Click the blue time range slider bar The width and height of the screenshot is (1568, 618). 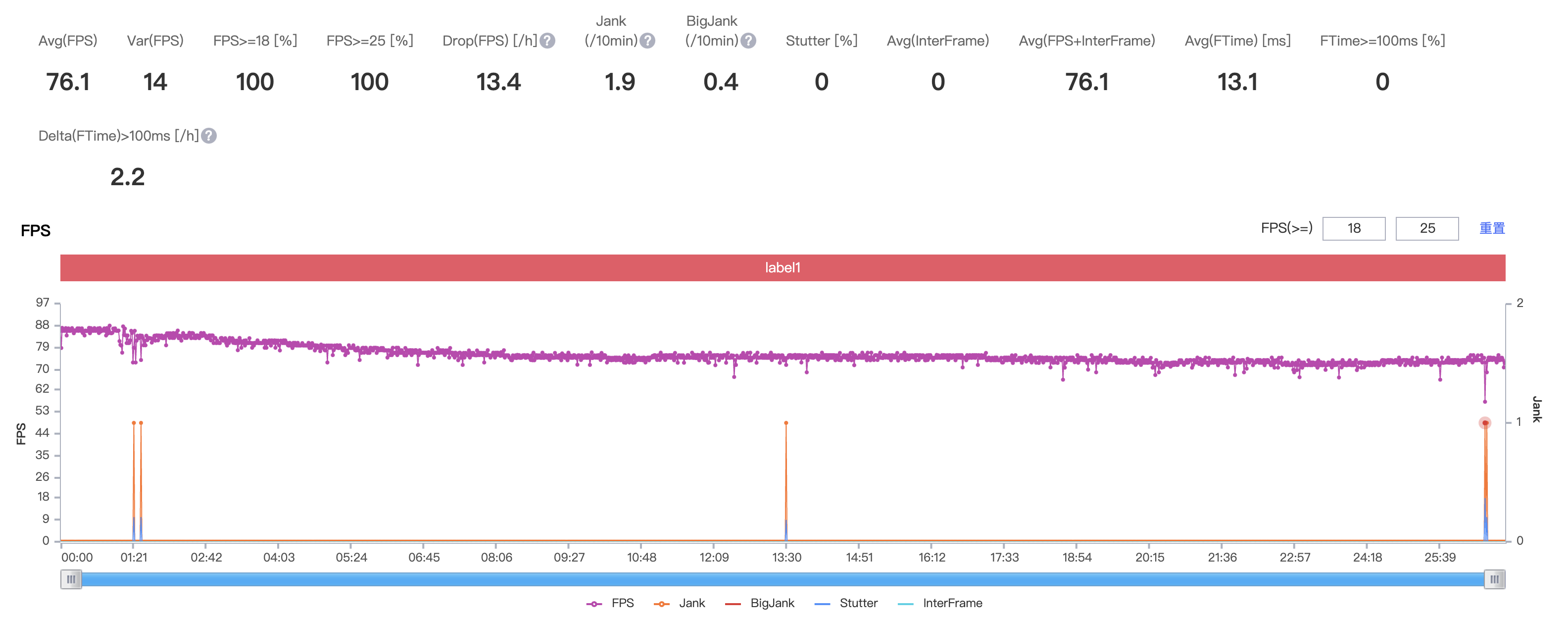point(782,579)
